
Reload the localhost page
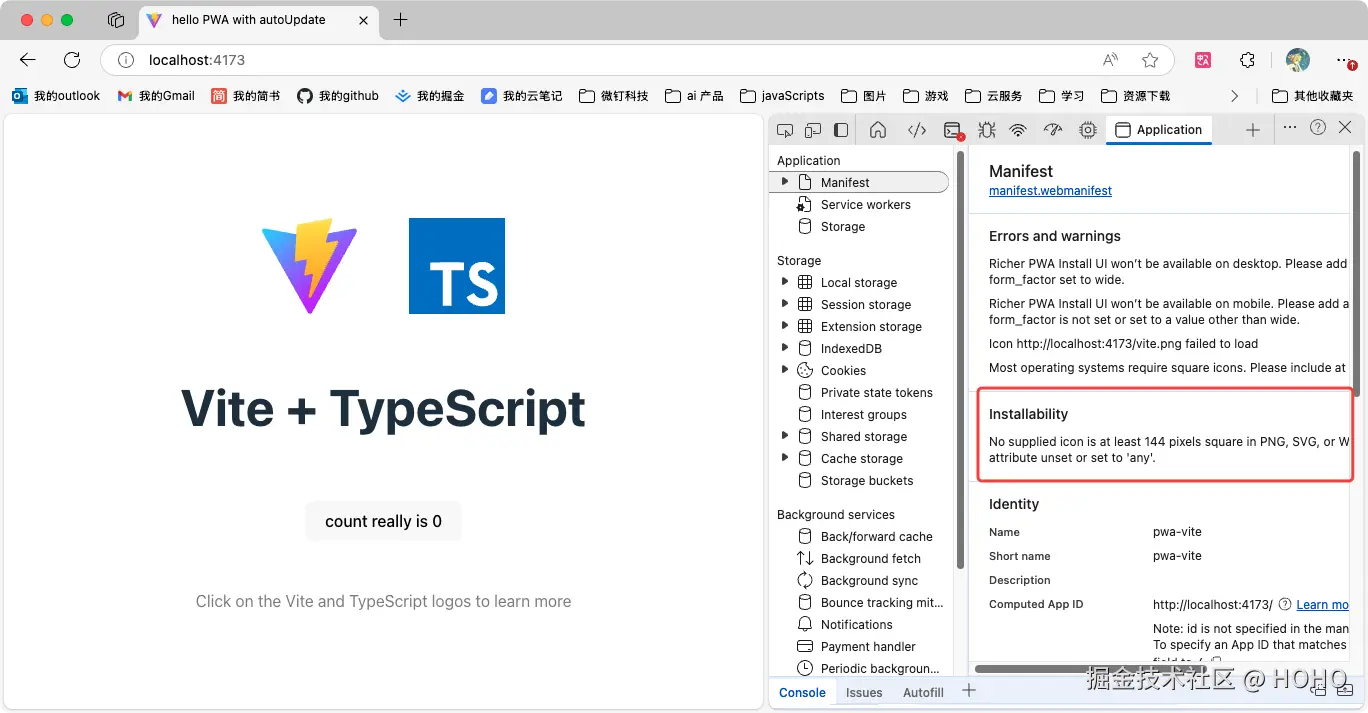72,60
